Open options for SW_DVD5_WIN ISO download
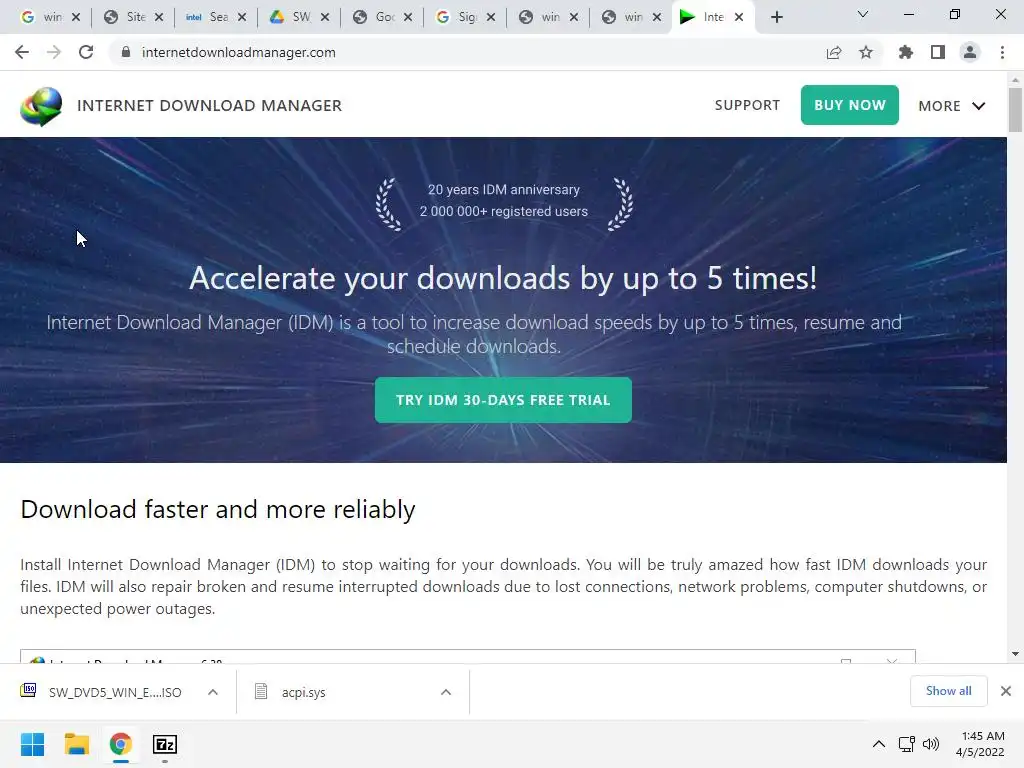The image size is (1024, 768). point(213,692)
